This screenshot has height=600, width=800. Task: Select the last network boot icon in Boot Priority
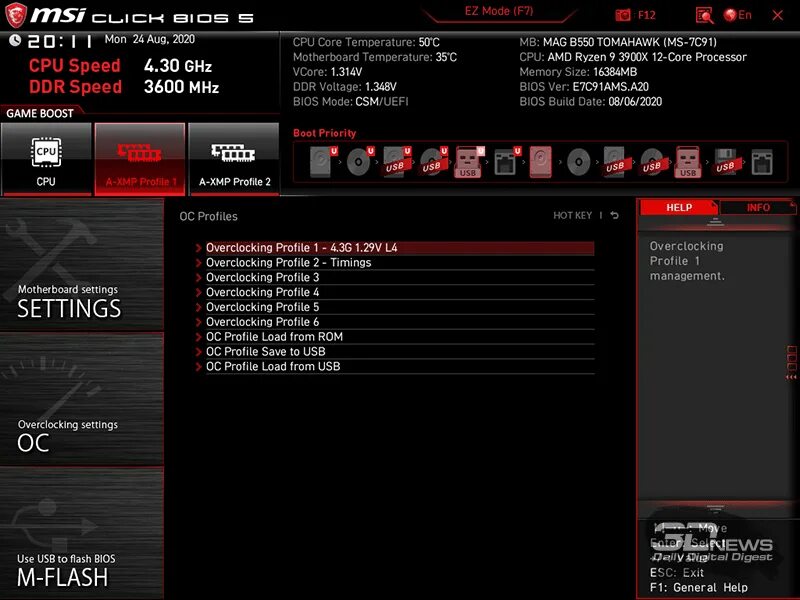(x=762, y=162)
